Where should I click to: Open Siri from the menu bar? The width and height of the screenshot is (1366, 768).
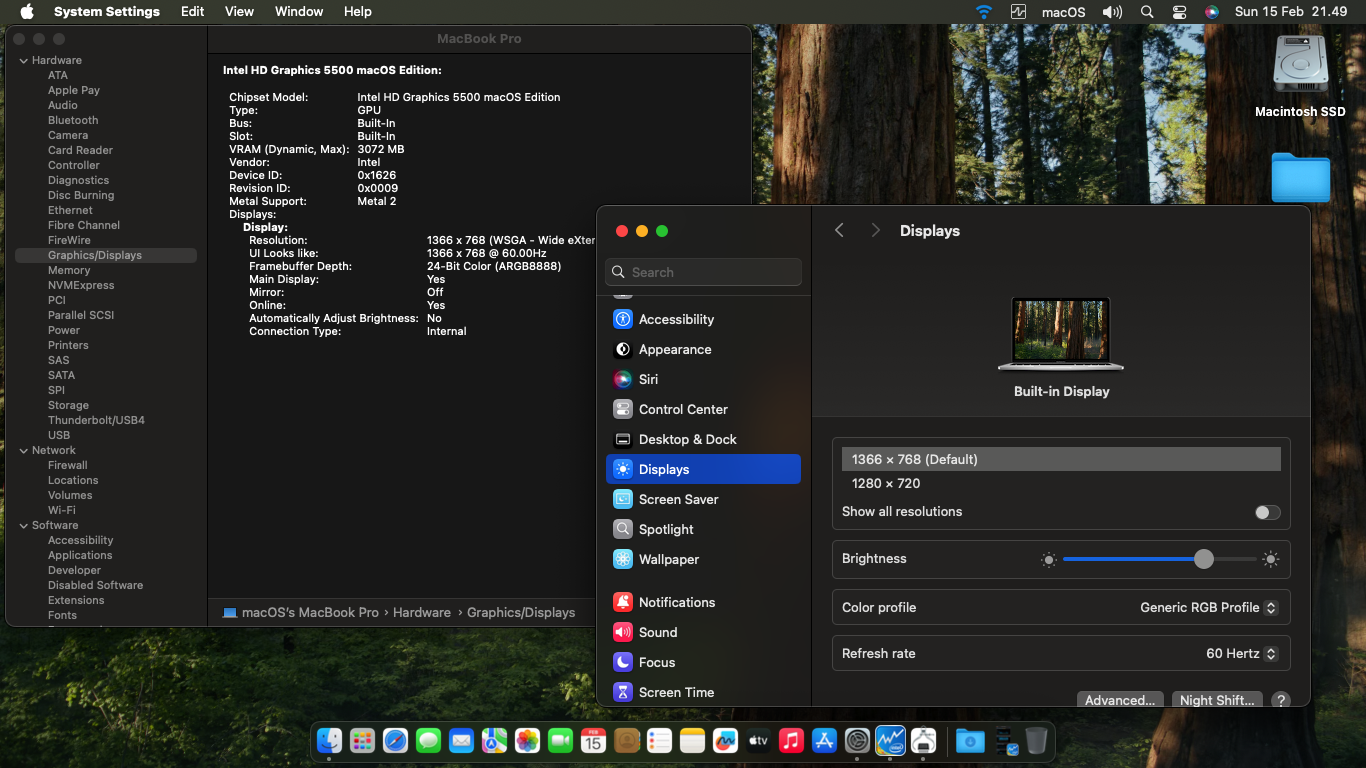click(1212, 12)
